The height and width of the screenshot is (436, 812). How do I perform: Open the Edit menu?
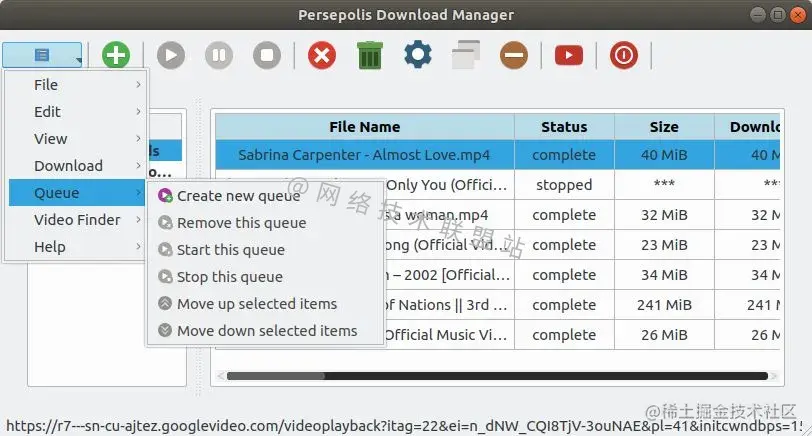tap(76, 111)
